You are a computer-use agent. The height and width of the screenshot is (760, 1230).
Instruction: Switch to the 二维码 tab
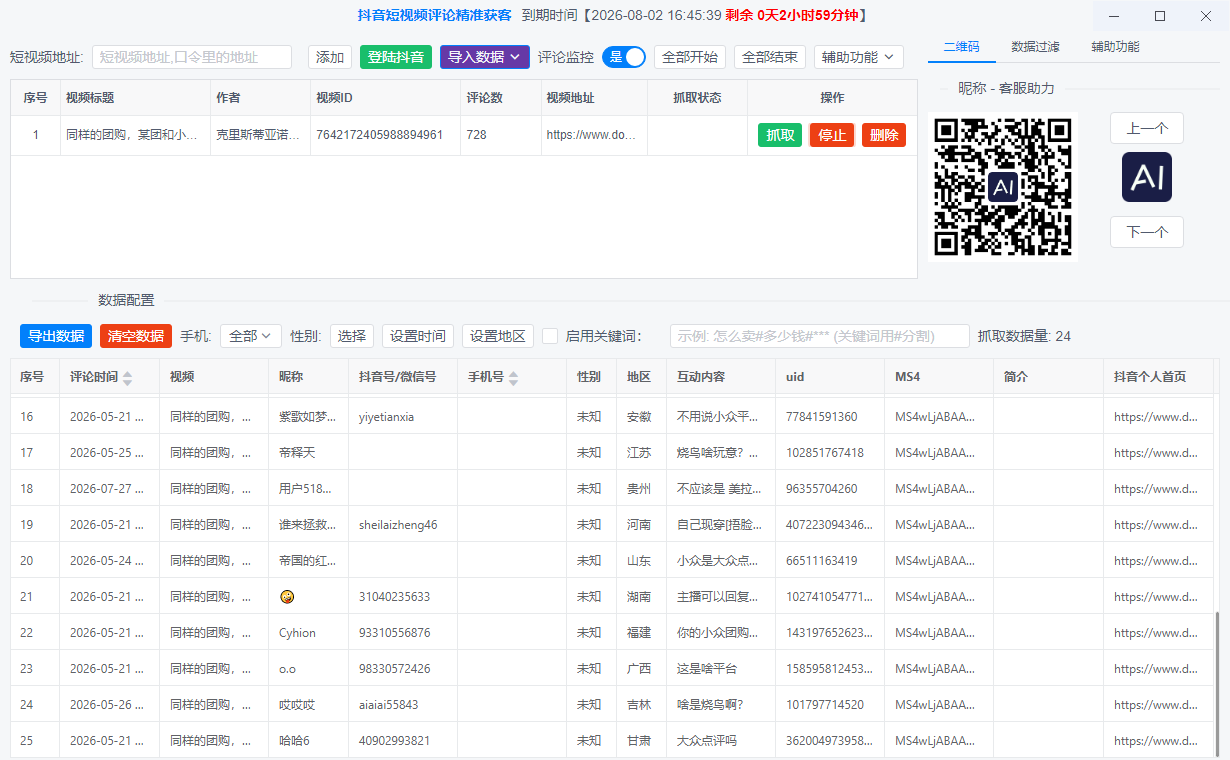[961, 47]
